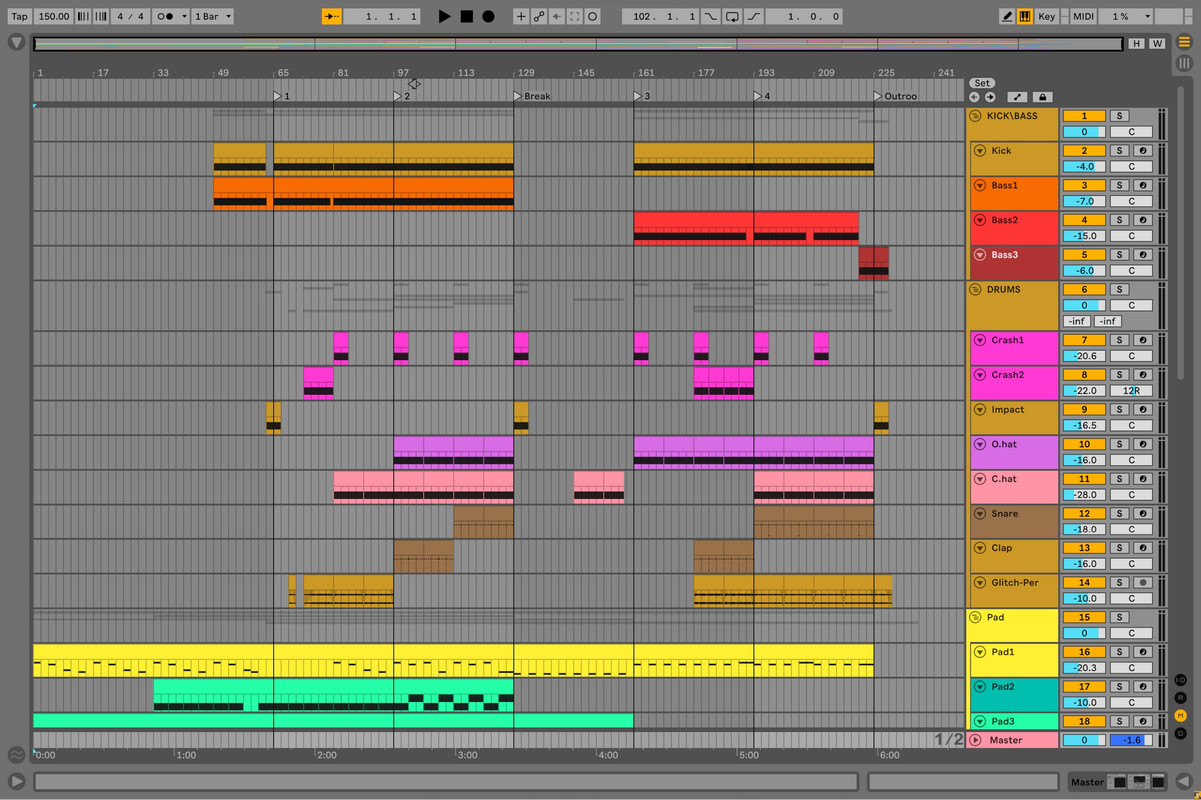Arm the Glitch-Per track for recording
1201x800 pixels.
tap(1143, 583)
